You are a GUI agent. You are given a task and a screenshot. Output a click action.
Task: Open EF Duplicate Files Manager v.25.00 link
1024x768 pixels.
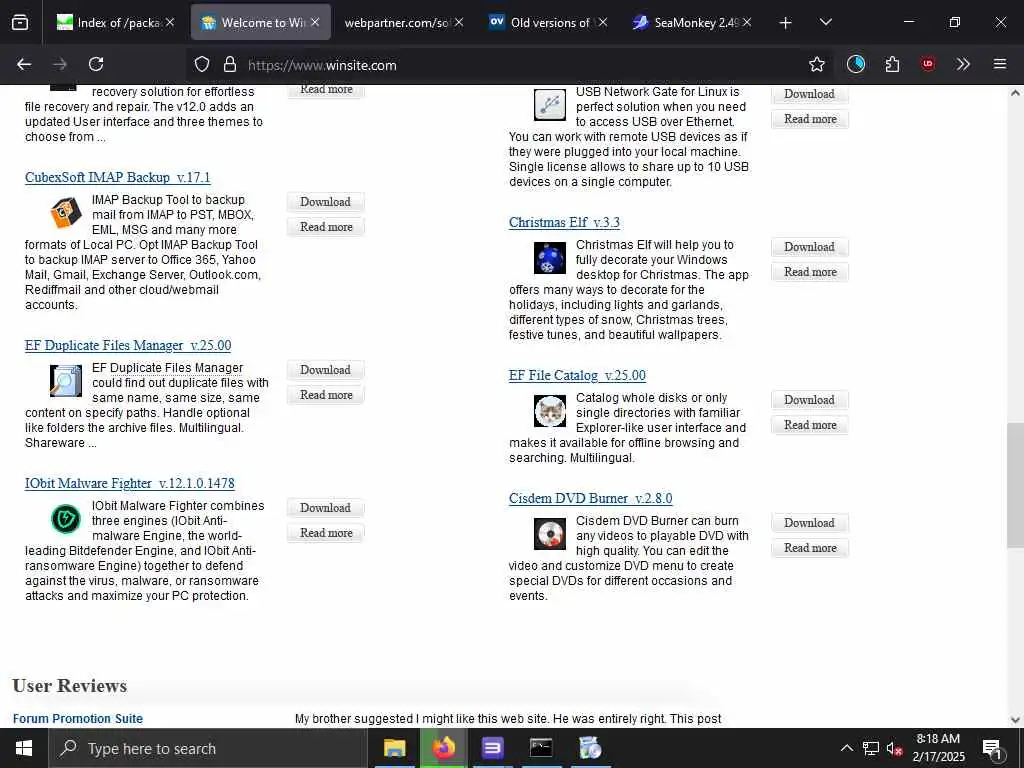point(128,345)
